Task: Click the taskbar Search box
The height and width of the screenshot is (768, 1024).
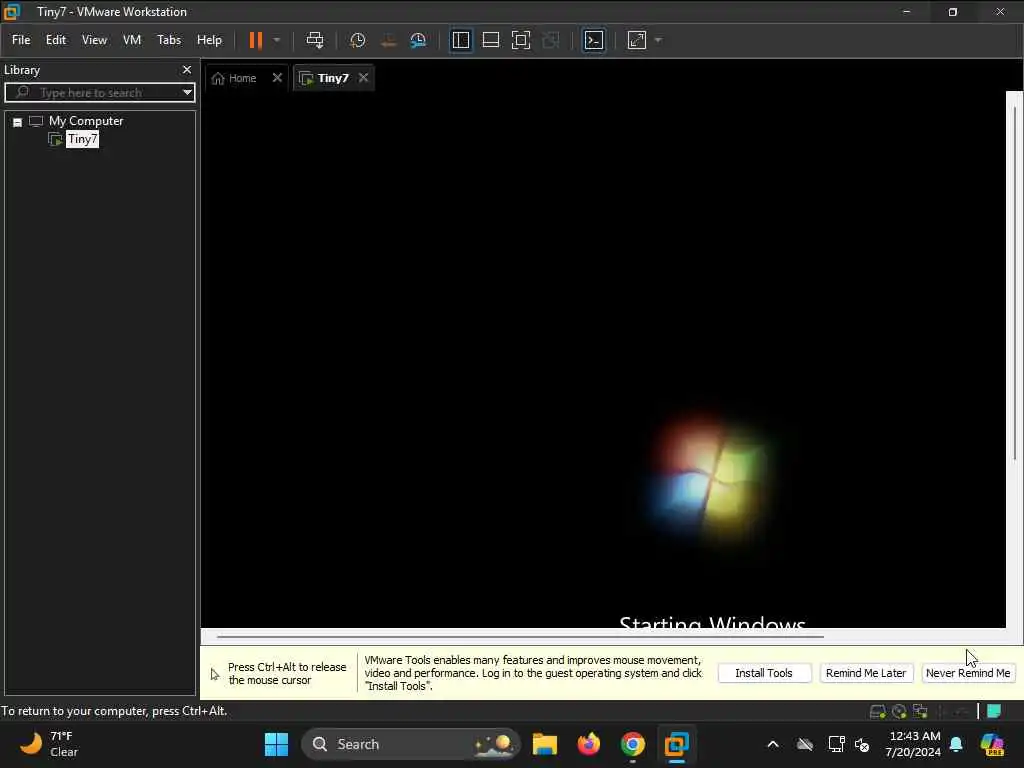Action: point(411,744)
